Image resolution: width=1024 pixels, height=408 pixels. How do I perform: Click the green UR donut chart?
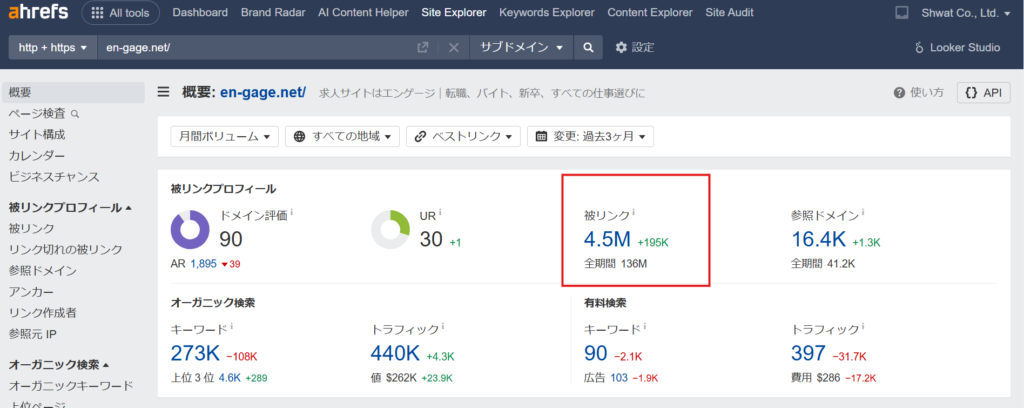point(391,230)
